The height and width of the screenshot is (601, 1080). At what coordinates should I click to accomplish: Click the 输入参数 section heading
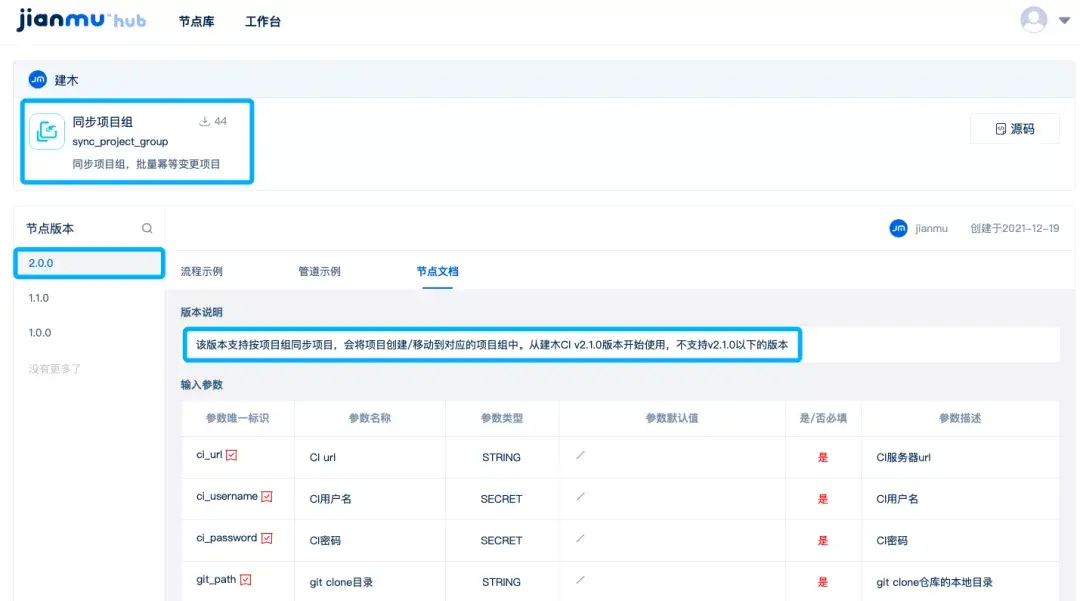click(201, 385)
